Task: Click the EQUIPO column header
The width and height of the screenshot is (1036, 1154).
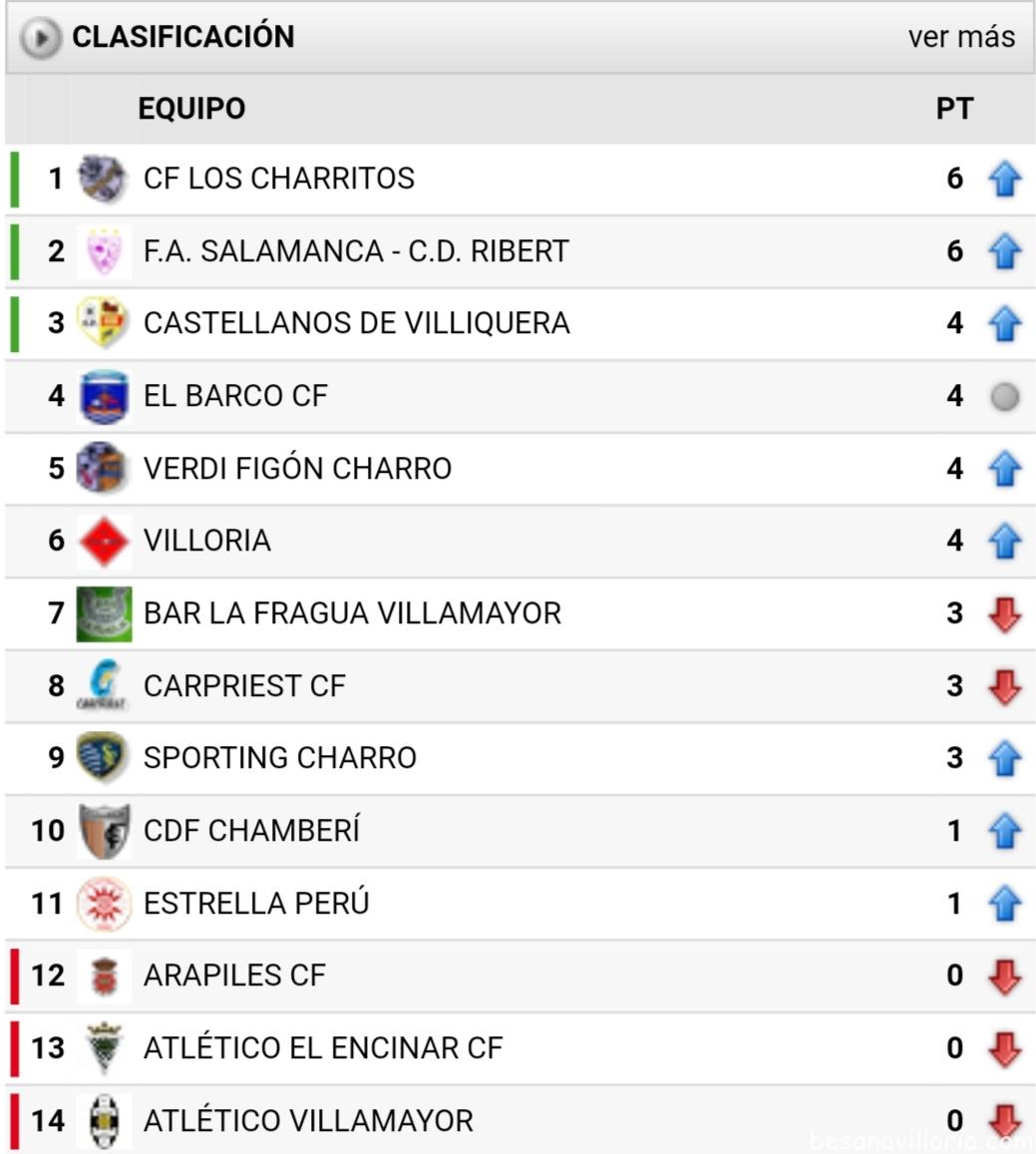Action: pos(191,108)
